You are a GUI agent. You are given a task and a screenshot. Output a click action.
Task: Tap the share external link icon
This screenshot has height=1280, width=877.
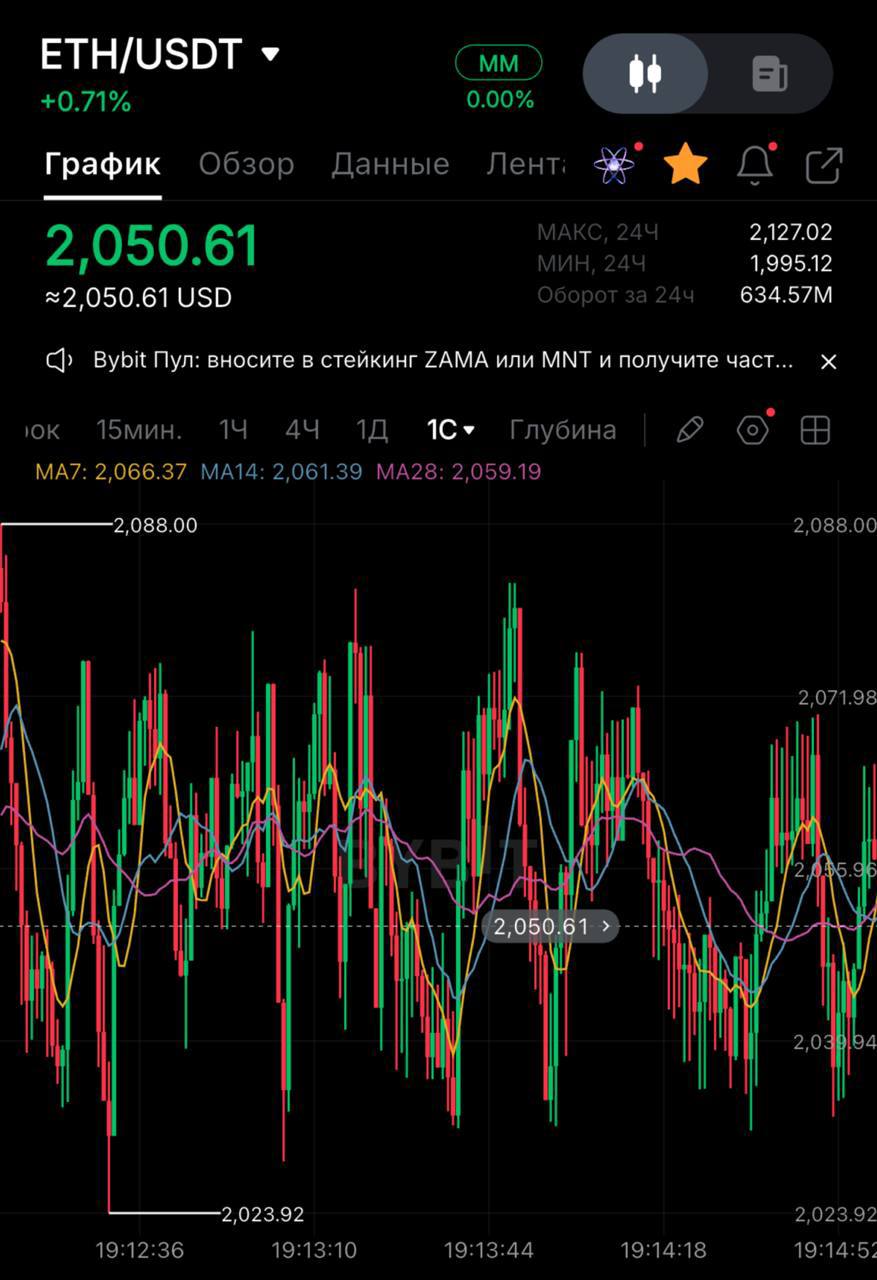pyautogui.click(x=824, y=165)
